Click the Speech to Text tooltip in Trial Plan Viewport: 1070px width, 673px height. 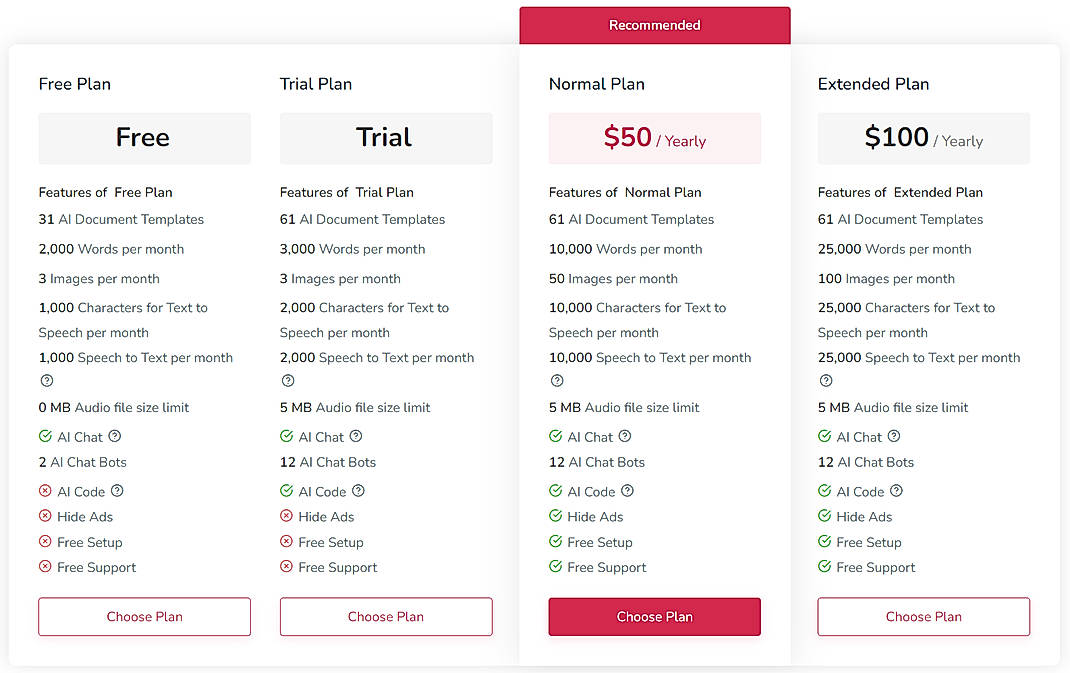click(x=287, y=380)
